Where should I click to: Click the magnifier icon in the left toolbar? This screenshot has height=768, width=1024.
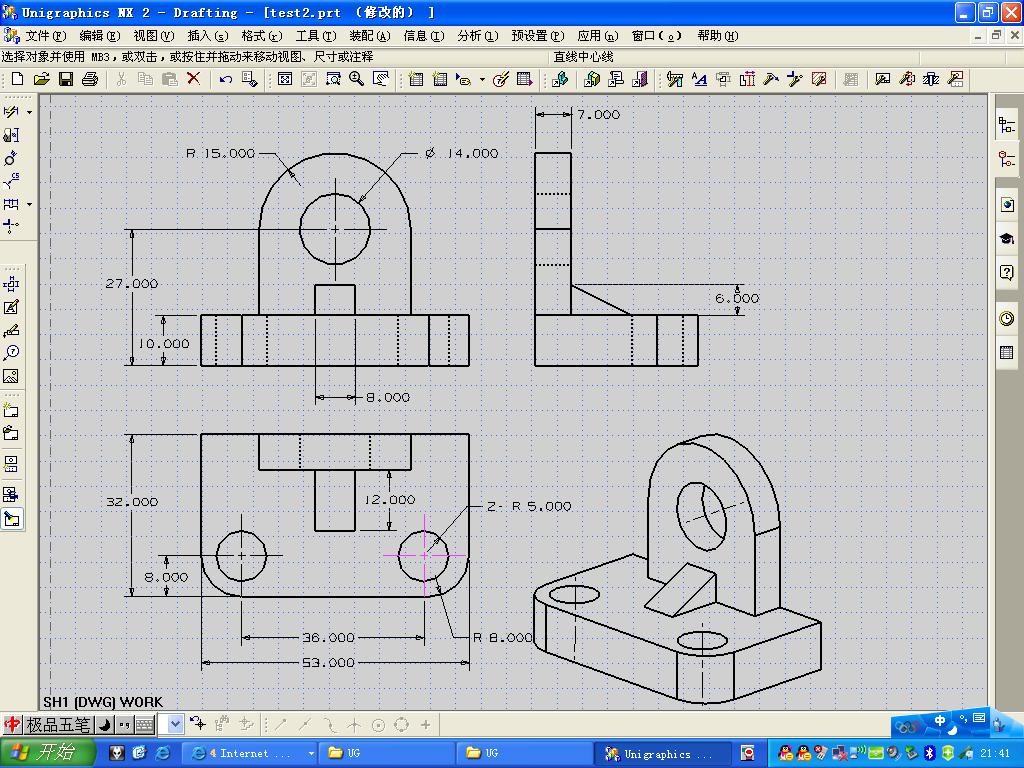tap(11, 353)
